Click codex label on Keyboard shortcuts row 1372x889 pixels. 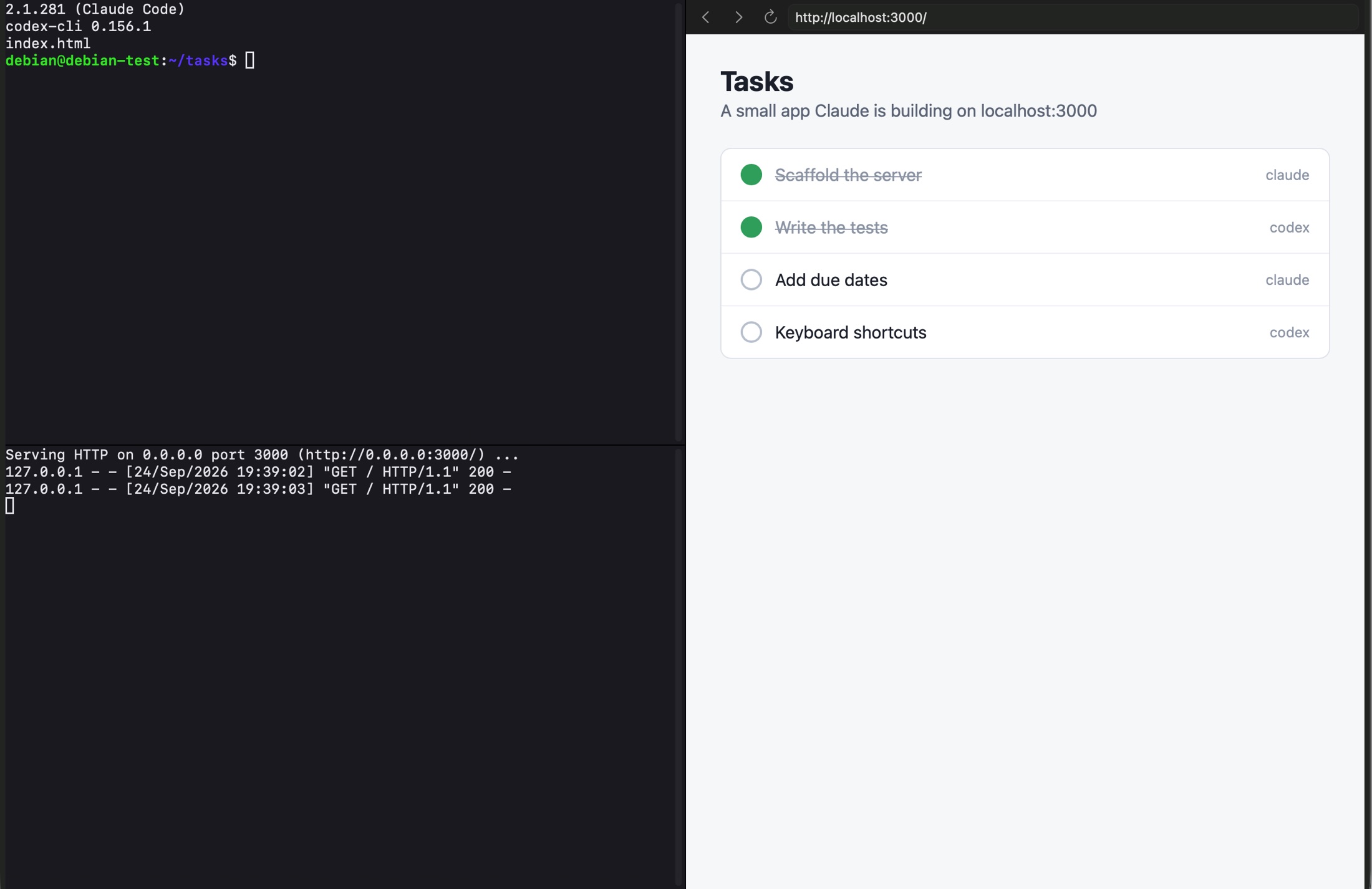1289,332
